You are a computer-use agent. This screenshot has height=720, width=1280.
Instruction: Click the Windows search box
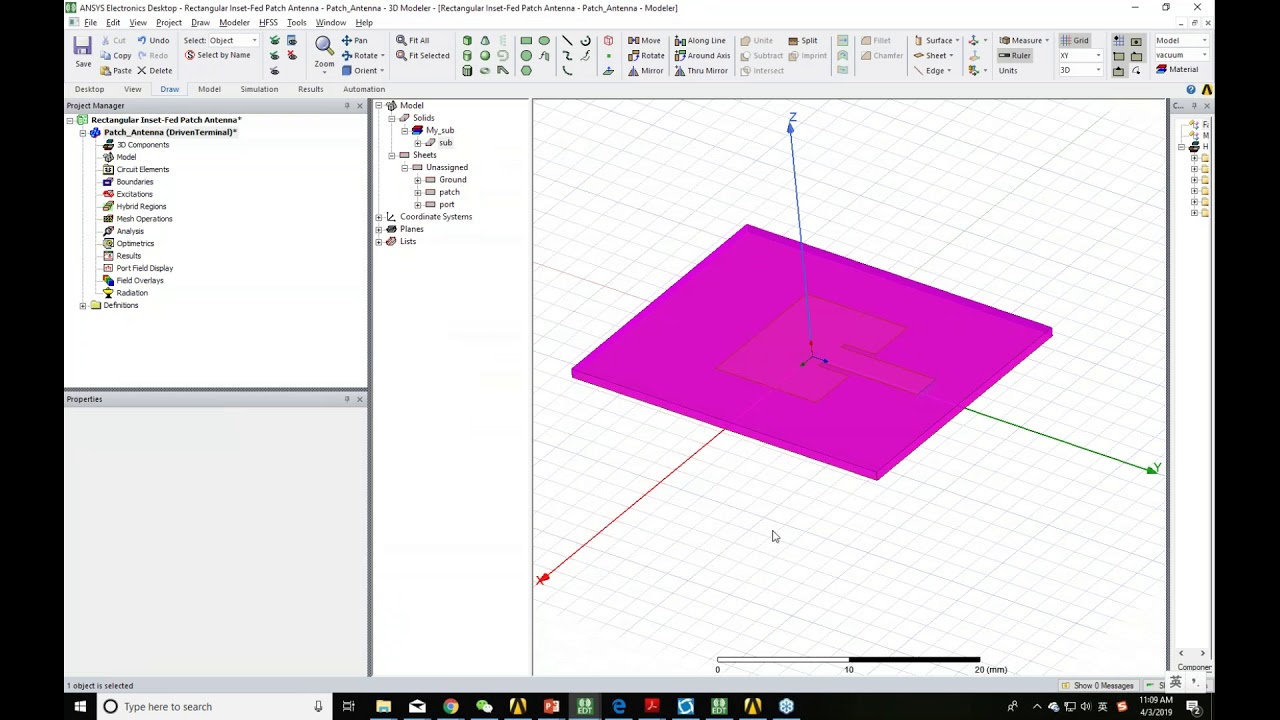click(213, 706)
